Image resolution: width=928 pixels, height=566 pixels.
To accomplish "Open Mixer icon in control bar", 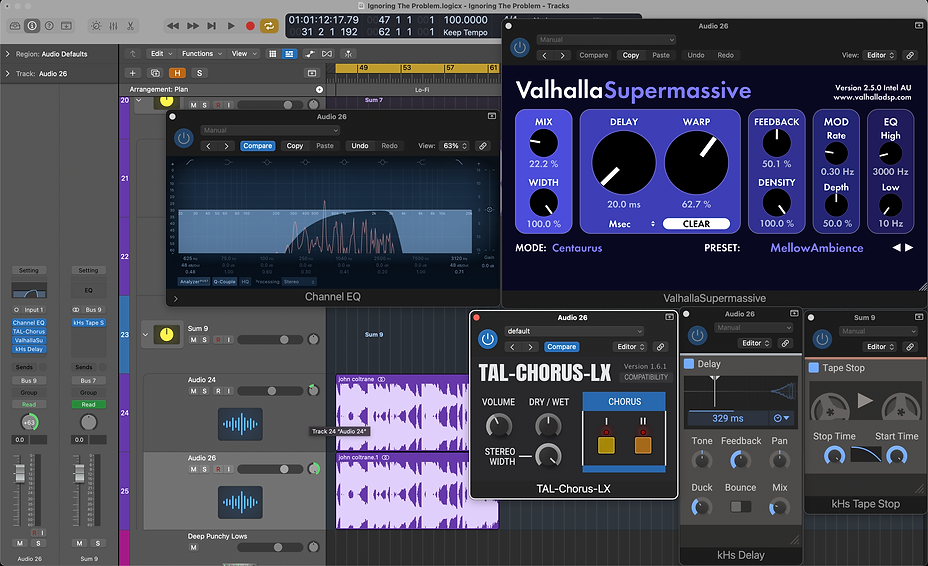I will click(x=113, y=26).
